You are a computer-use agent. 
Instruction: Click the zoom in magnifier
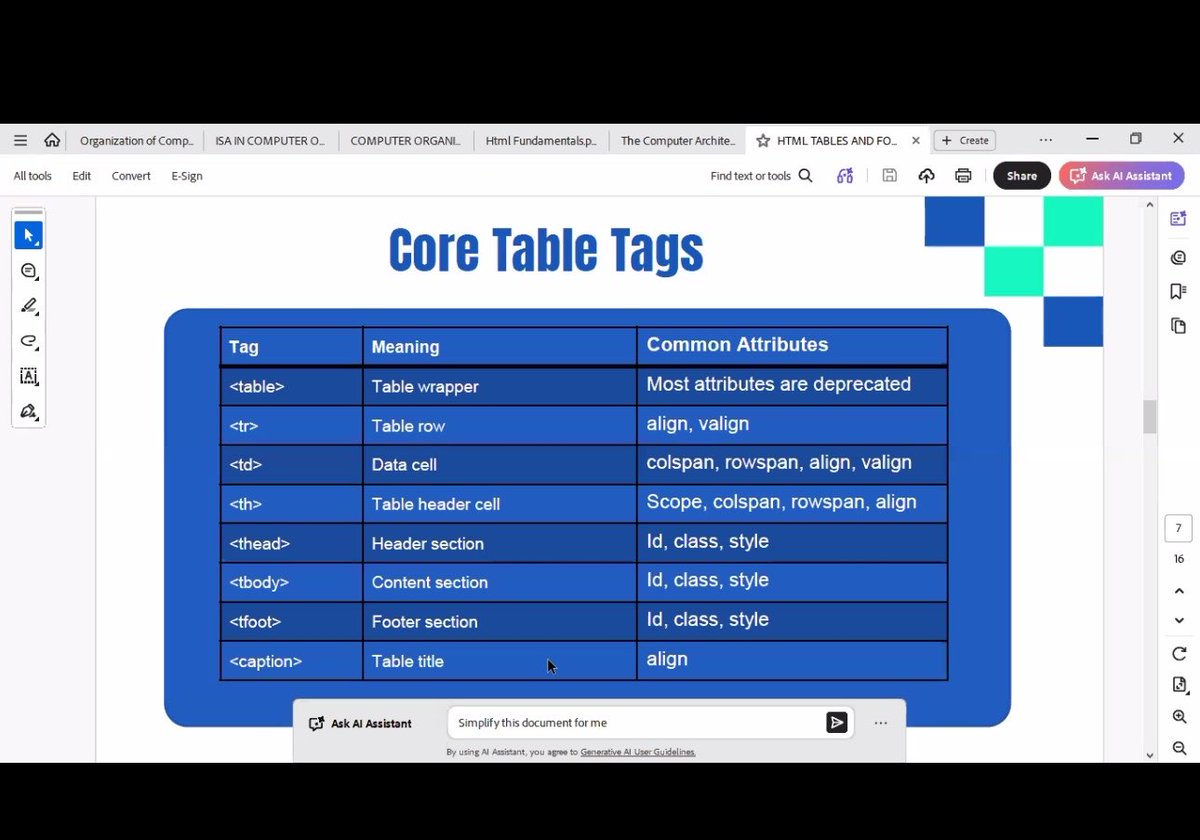1179,717
